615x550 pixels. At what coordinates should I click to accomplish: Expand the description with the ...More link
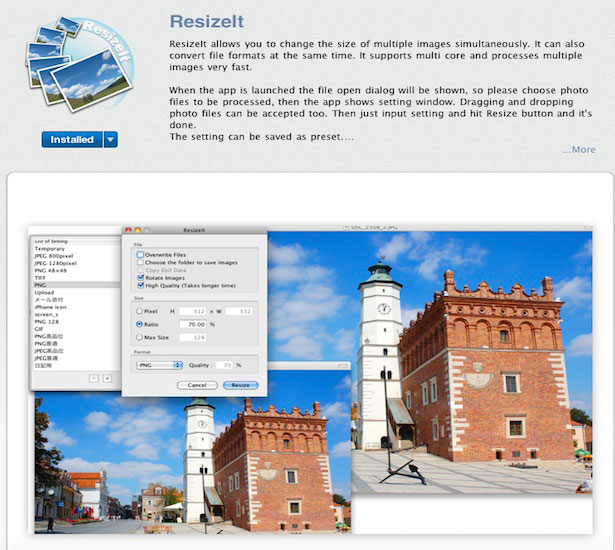point(579,149)
